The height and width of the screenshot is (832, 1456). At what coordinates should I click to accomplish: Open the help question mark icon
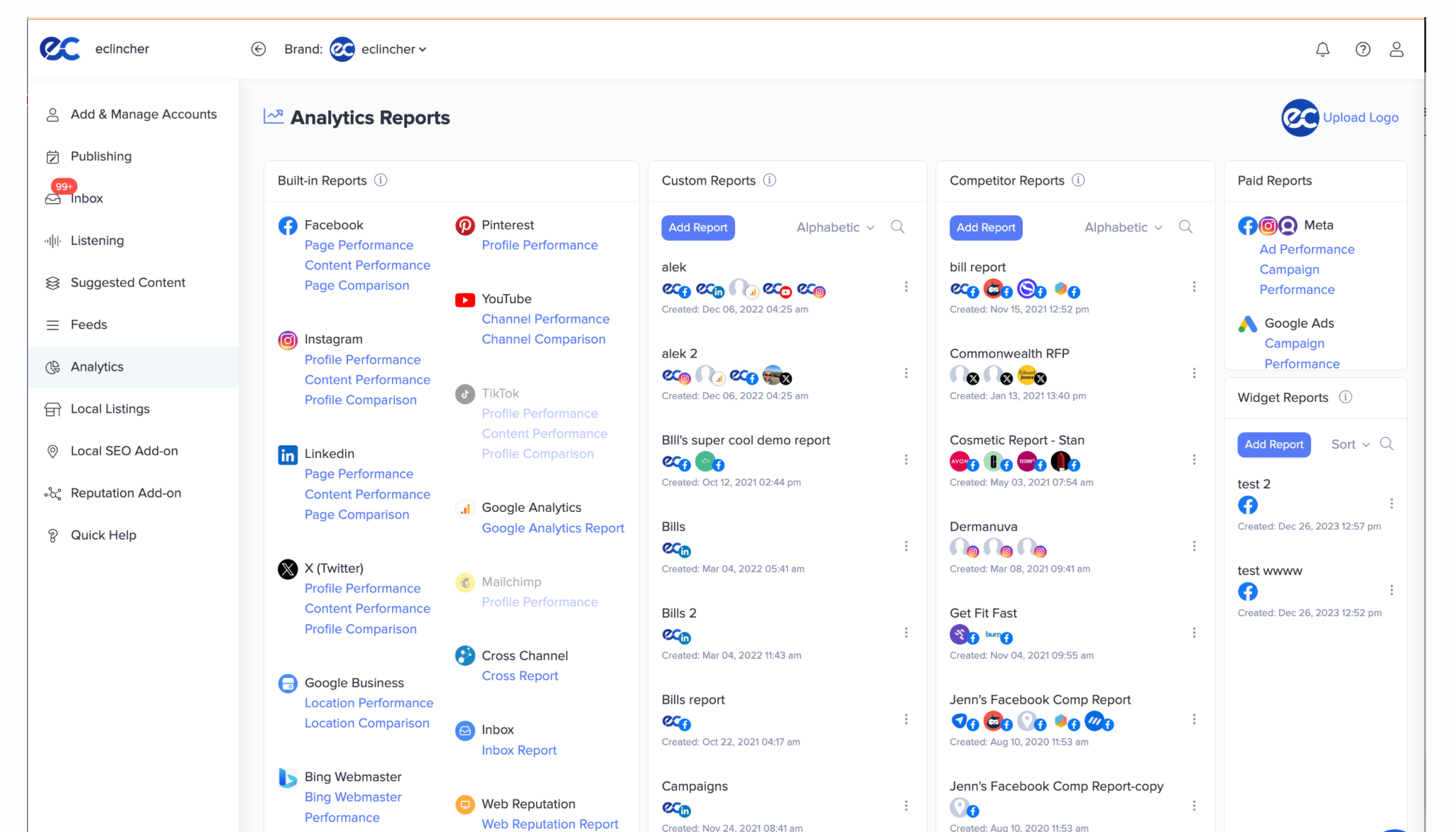(1362, 49)
